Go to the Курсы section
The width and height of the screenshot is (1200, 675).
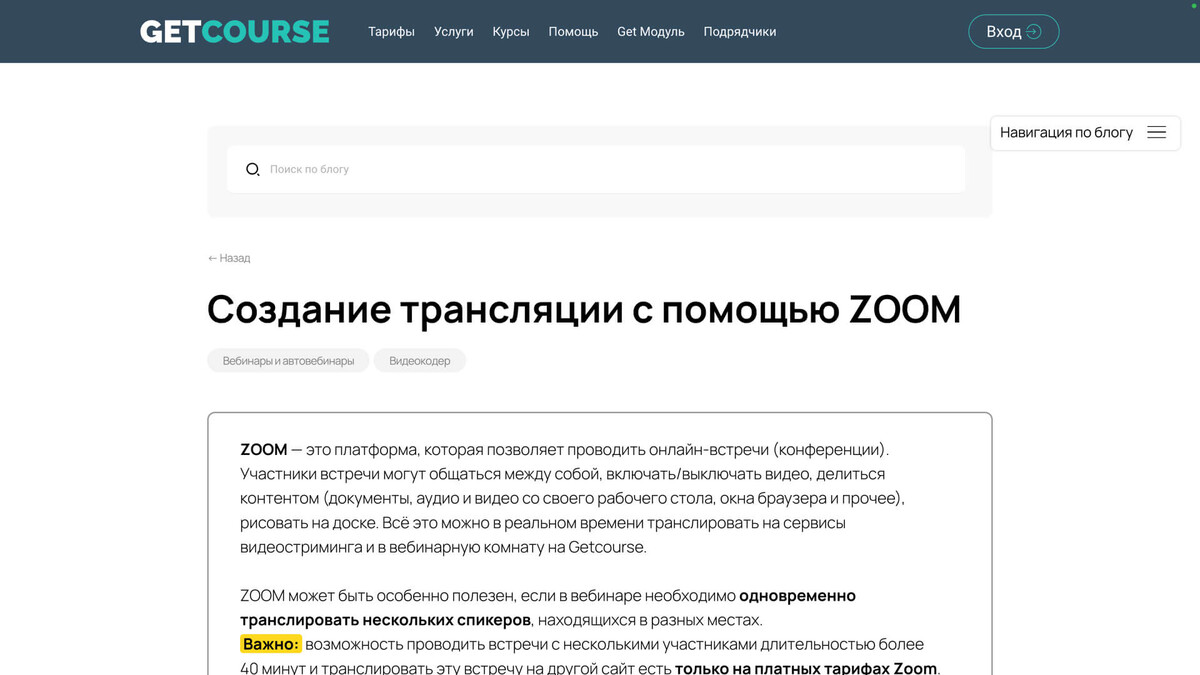[511, 32]
